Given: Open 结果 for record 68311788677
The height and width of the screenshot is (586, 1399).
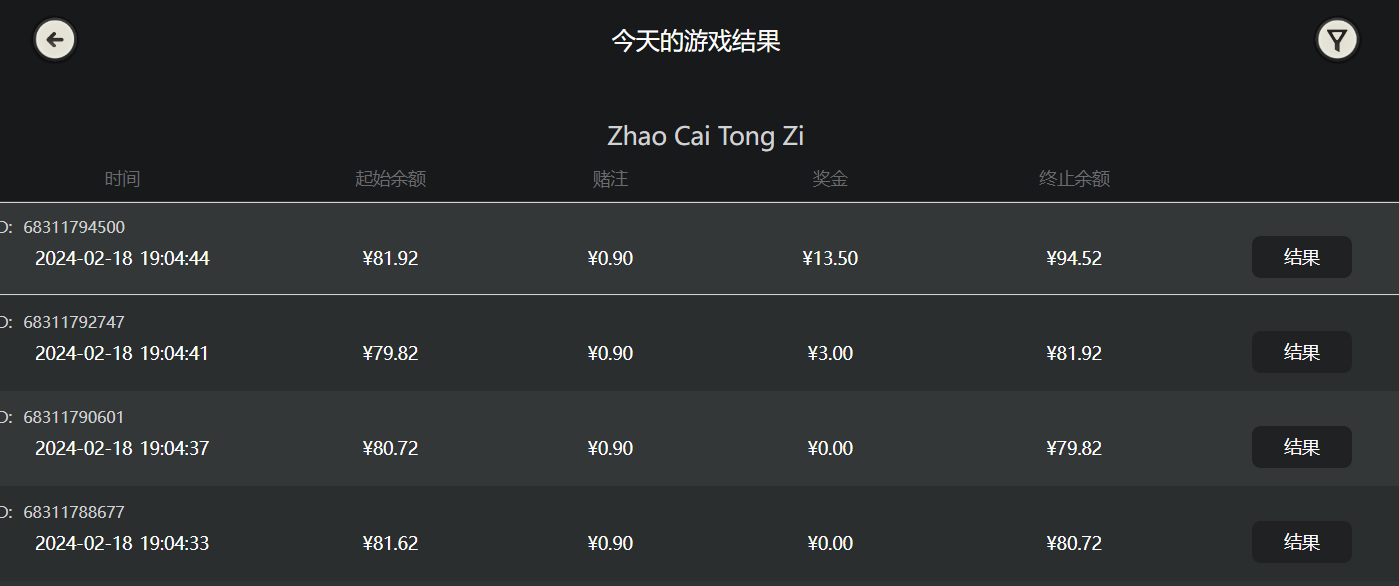Looking at the screenshot, I should pos(1301,542).
